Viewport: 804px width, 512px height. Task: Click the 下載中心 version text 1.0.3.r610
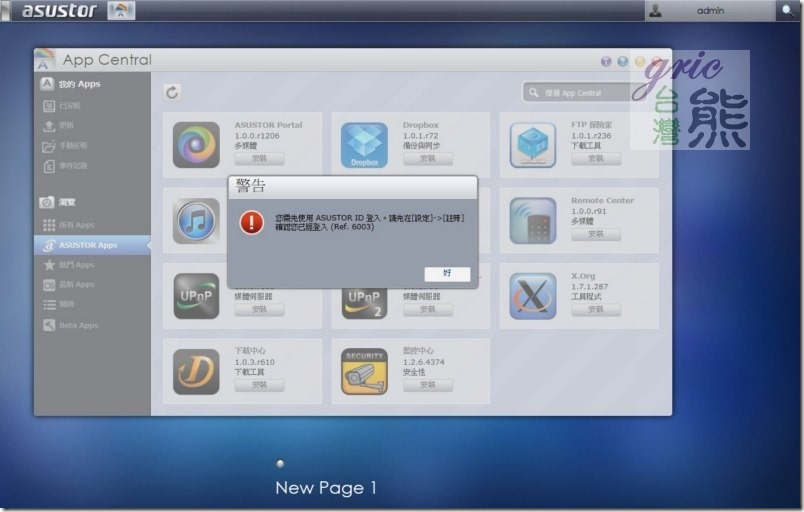[255, 362]
